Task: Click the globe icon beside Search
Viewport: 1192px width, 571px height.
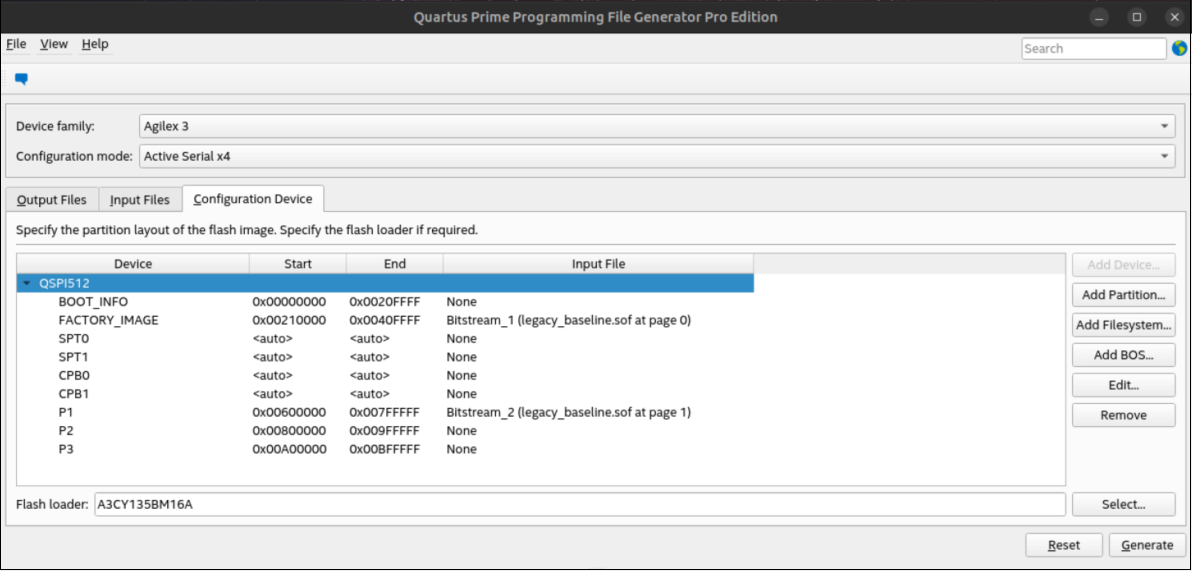Action: (1178, 48)
